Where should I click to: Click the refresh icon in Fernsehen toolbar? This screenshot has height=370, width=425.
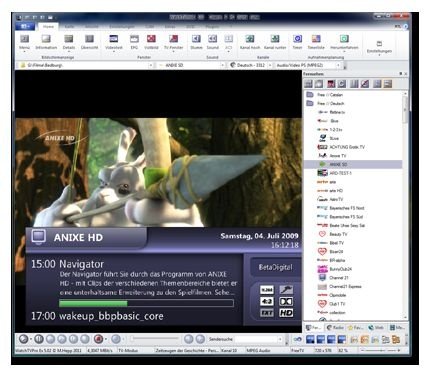pyautogui.click(x=342, y=84)
